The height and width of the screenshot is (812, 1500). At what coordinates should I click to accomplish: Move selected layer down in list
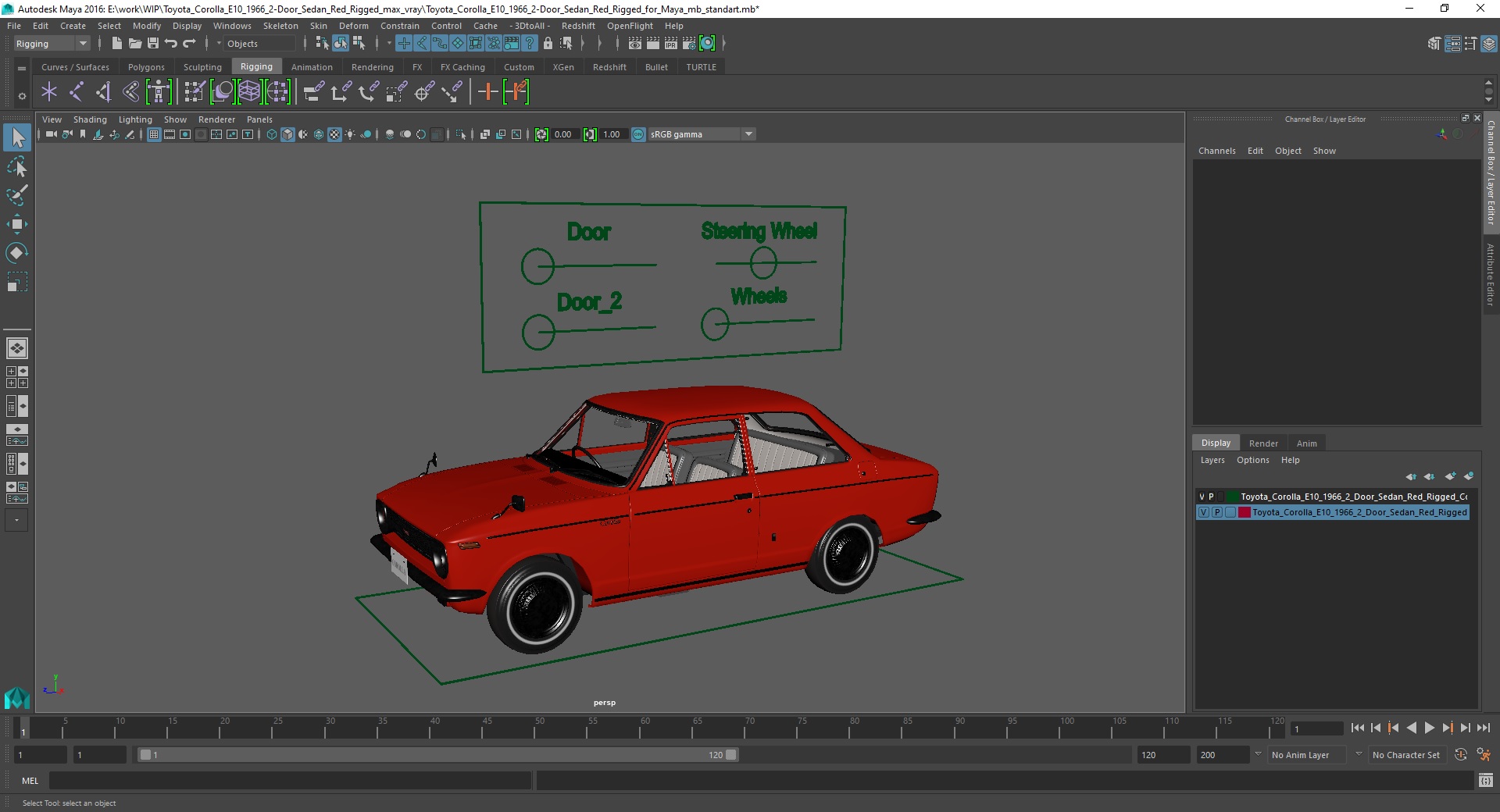pyautogui.click(x=1430, y=476)
